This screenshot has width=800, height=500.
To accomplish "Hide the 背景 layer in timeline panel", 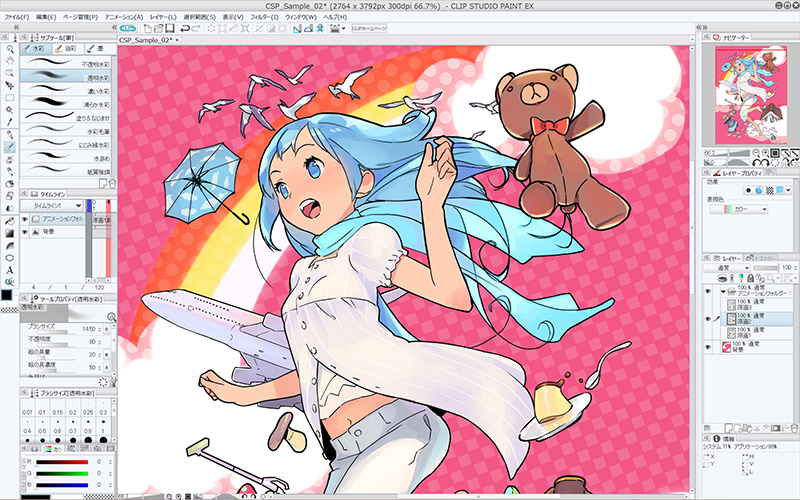I will [x=25, y=232].
